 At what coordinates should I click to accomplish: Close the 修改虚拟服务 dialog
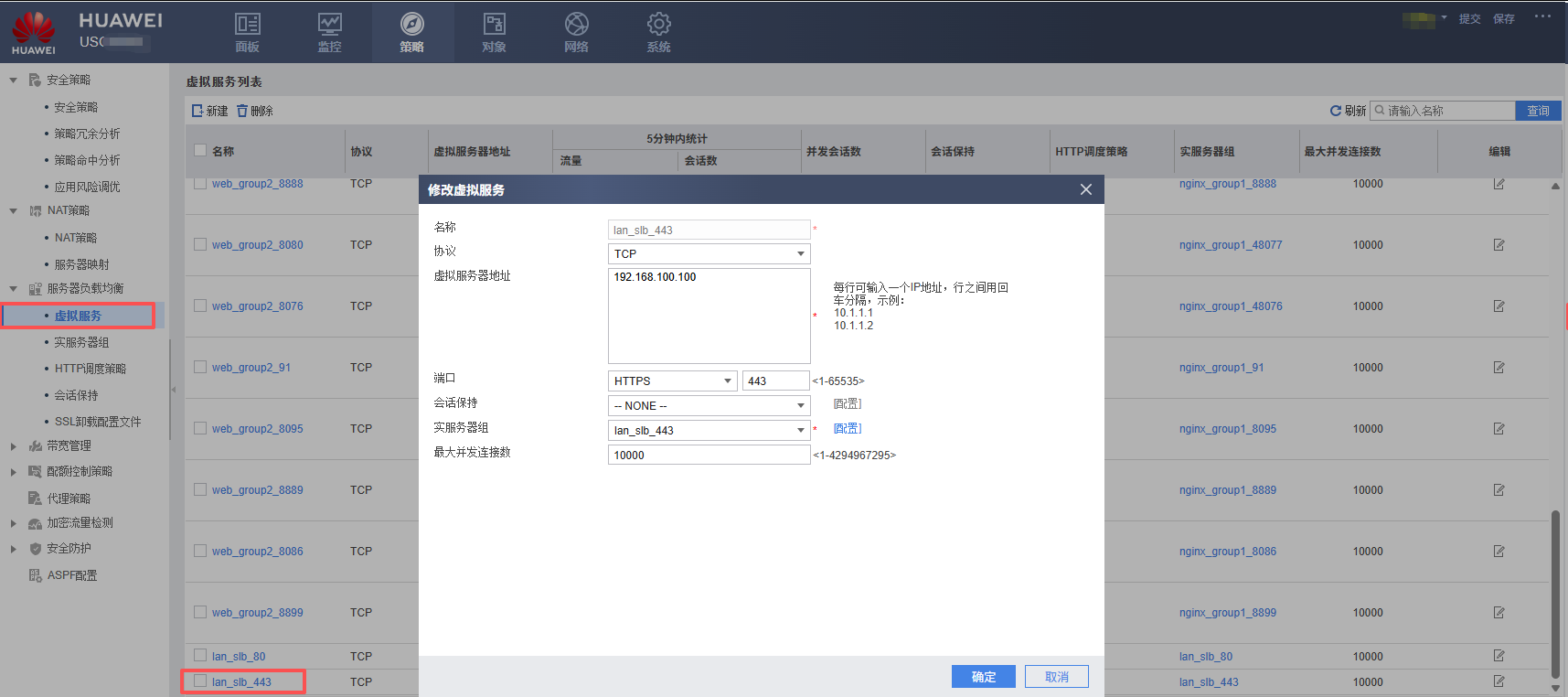pos(1086,189)
